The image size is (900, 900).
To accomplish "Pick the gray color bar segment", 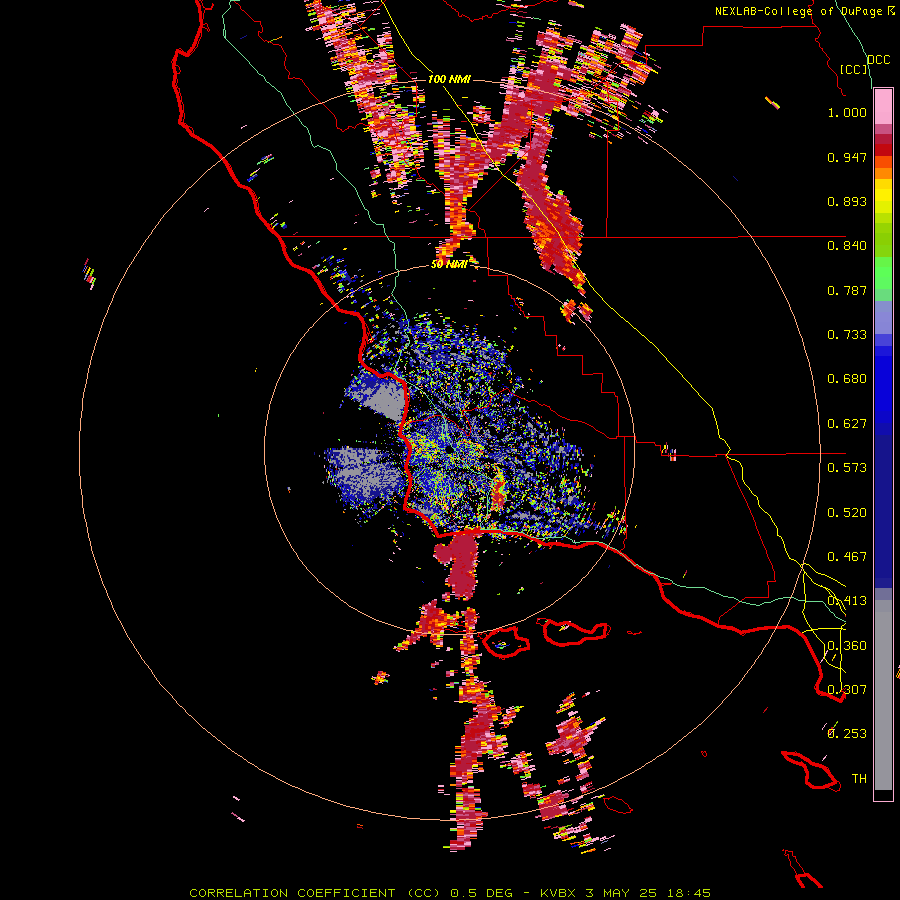I will pos(883,695).
